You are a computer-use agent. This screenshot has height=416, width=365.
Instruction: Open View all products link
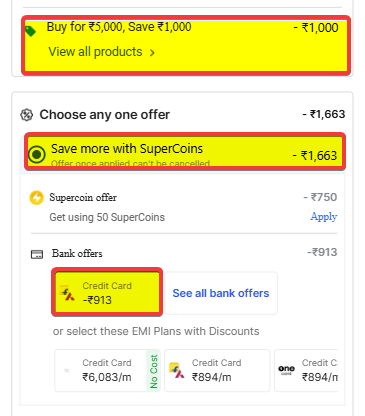[95, 52]
